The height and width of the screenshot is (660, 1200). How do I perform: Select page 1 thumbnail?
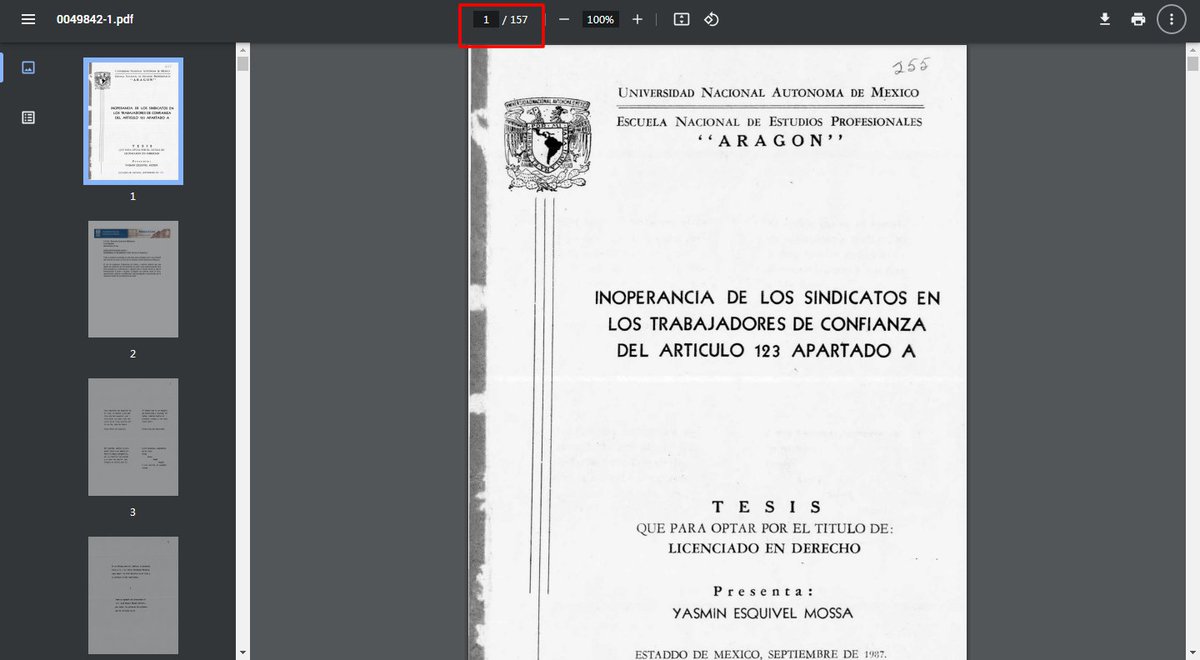[x=133, y=121]
